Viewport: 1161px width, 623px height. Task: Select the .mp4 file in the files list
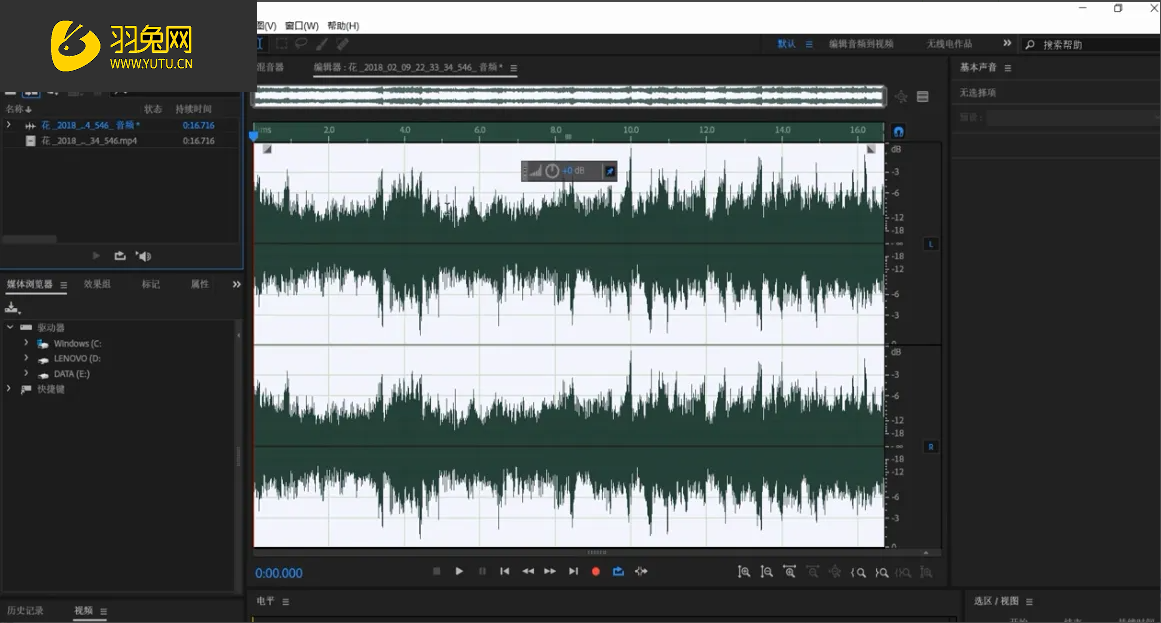pyautogui.click(x=89, y=141)
